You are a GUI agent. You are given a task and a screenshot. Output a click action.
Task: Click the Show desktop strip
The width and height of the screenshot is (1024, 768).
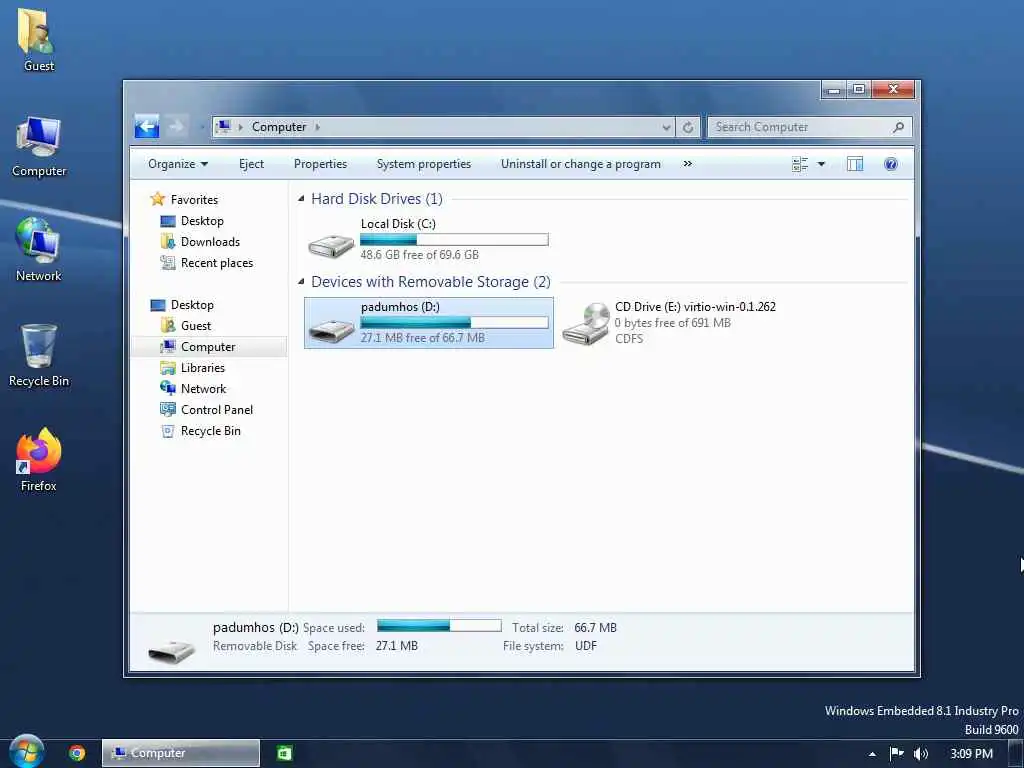click(1016, 754)
